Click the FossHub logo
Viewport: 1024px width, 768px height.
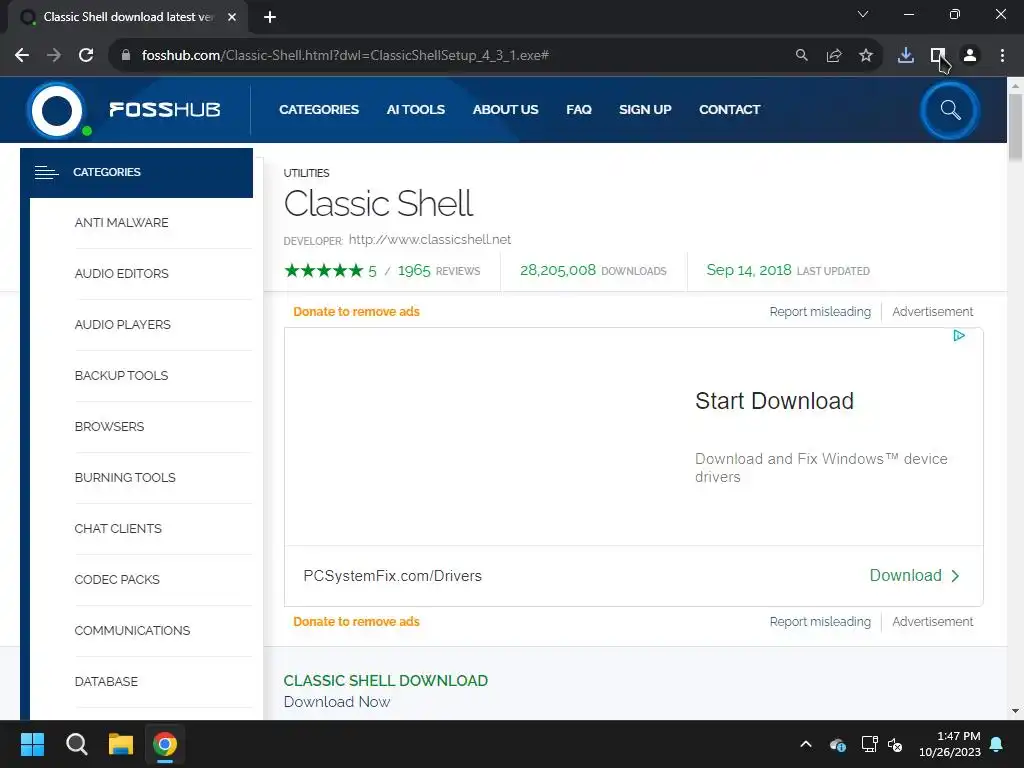(124, 110)
